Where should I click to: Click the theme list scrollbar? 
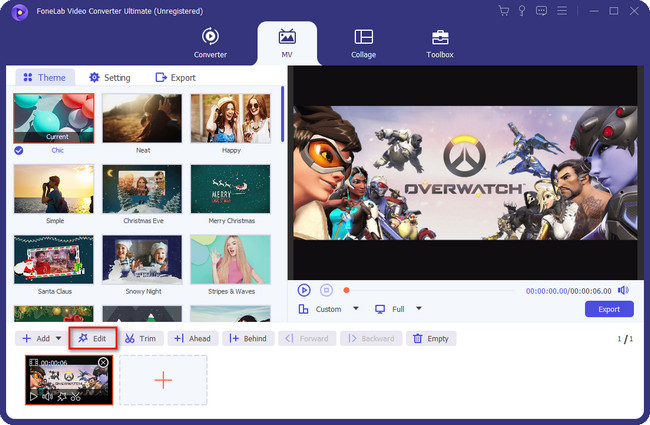click(282, 114)
